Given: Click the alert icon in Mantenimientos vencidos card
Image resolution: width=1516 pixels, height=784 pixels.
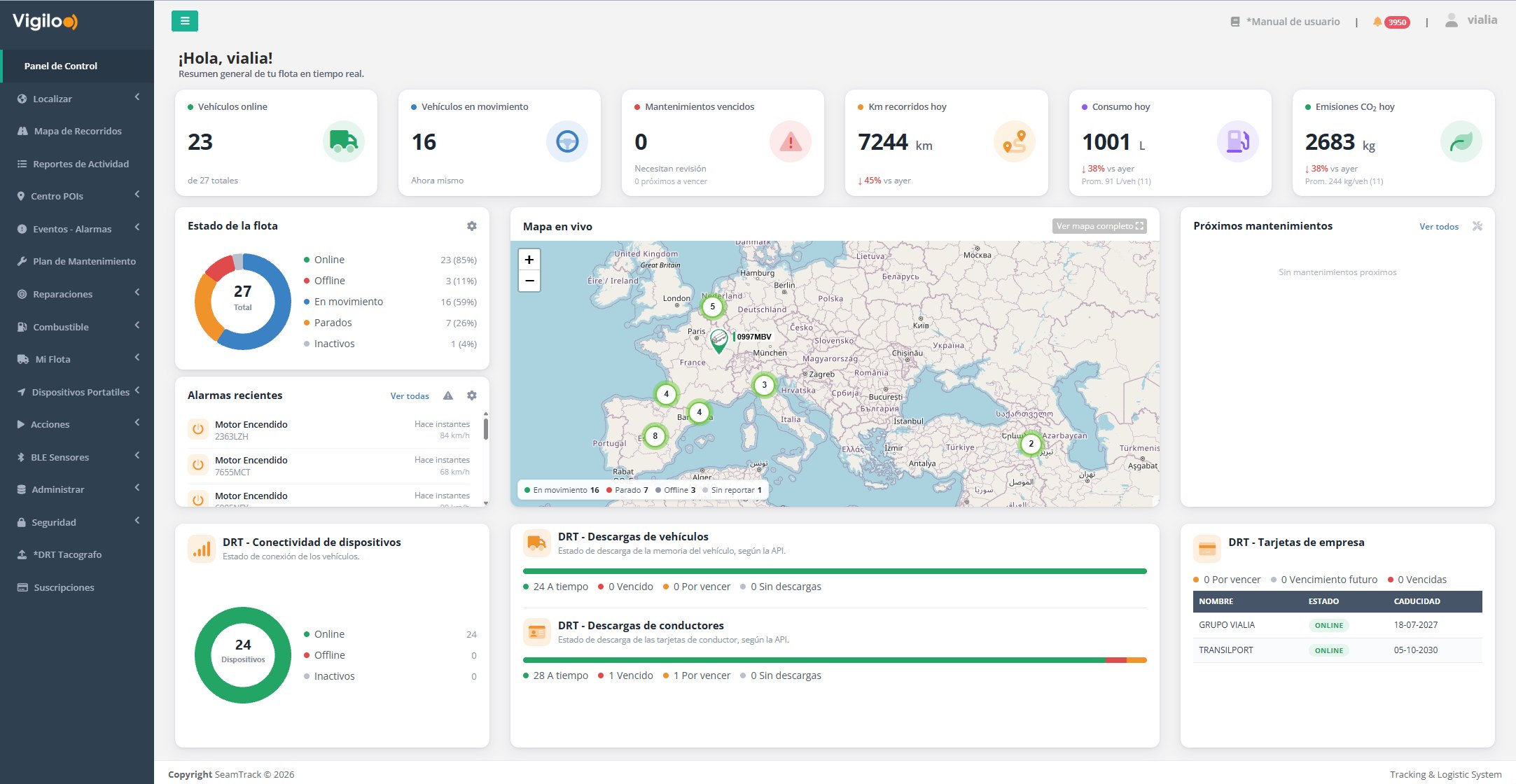Looking at the screenshot, I should [791, 141].
